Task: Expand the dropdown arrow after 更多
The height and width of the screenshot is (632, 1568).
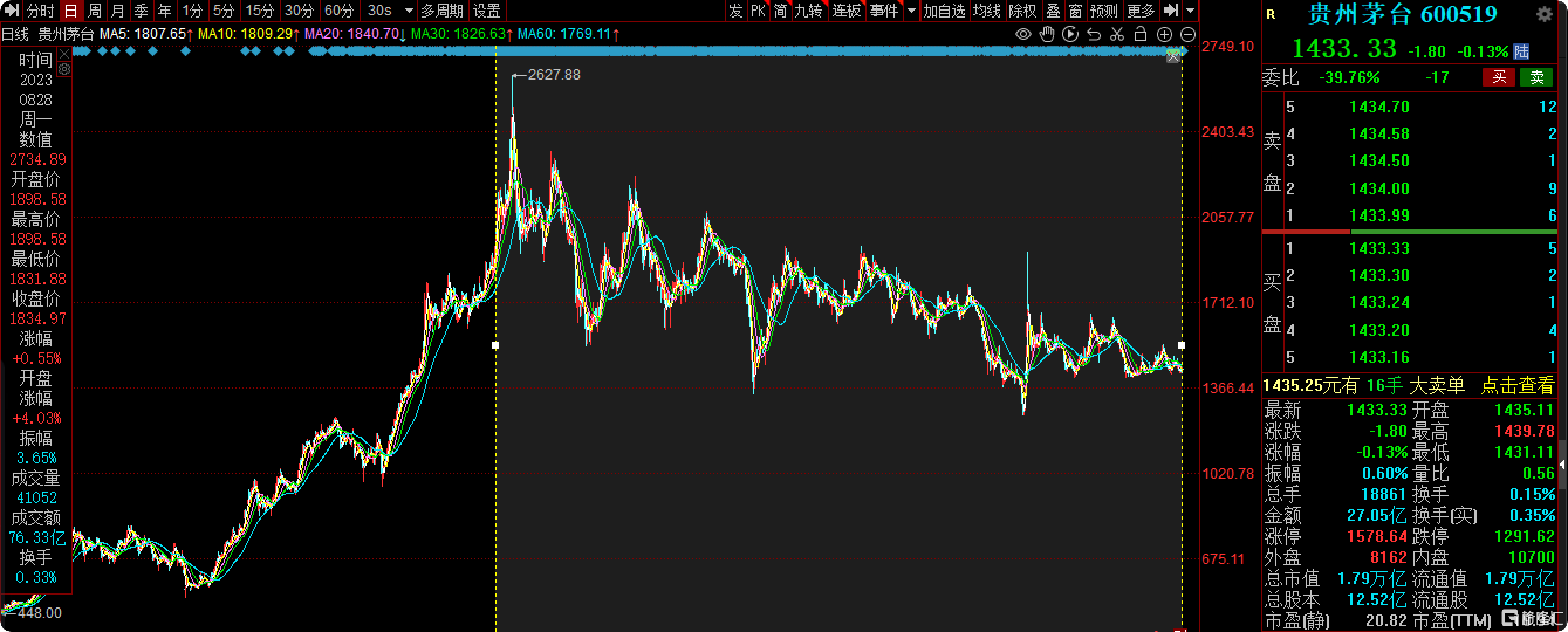Action: (x=1190, y=11)
